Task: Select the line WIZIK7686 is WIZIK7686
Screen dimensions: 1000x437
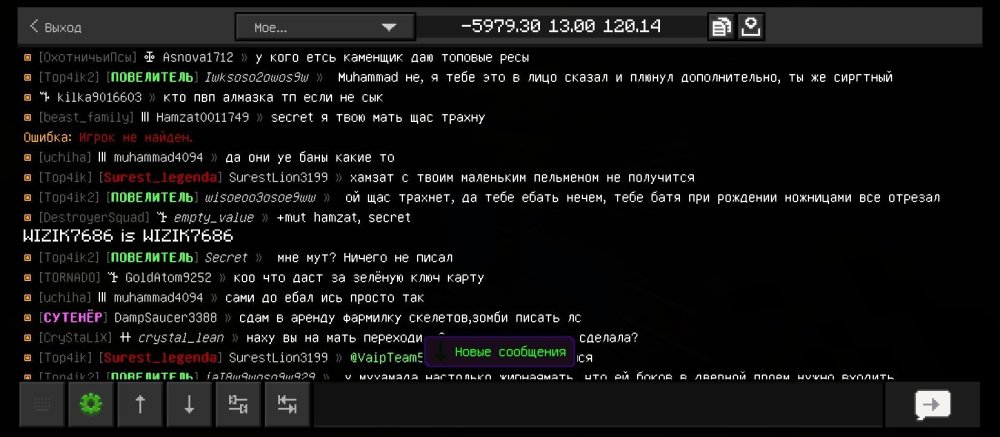Action: (x=128, y=237)
